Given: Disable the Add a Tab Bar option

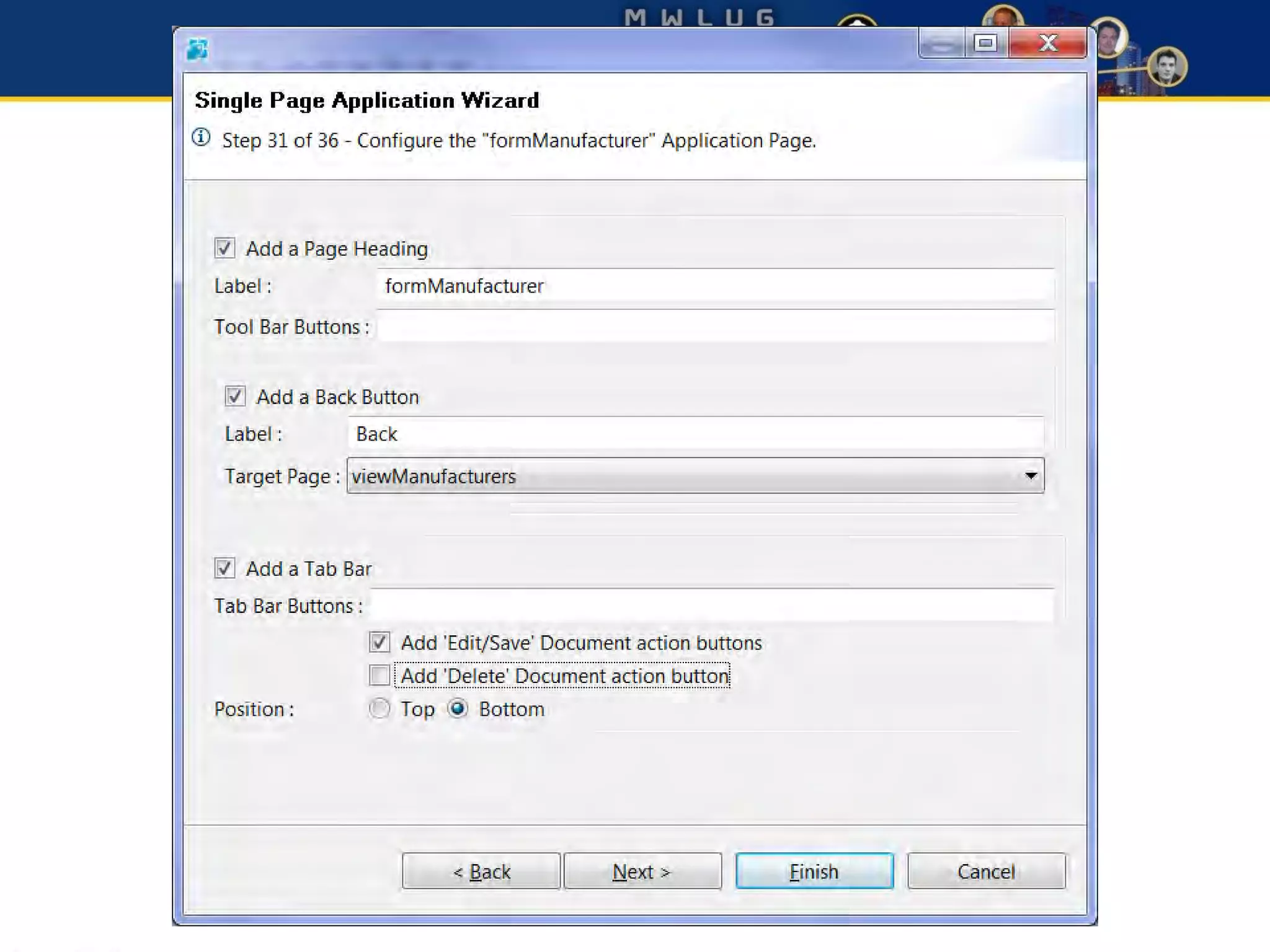Looking at the screenshot, I should tap(224, 568).
